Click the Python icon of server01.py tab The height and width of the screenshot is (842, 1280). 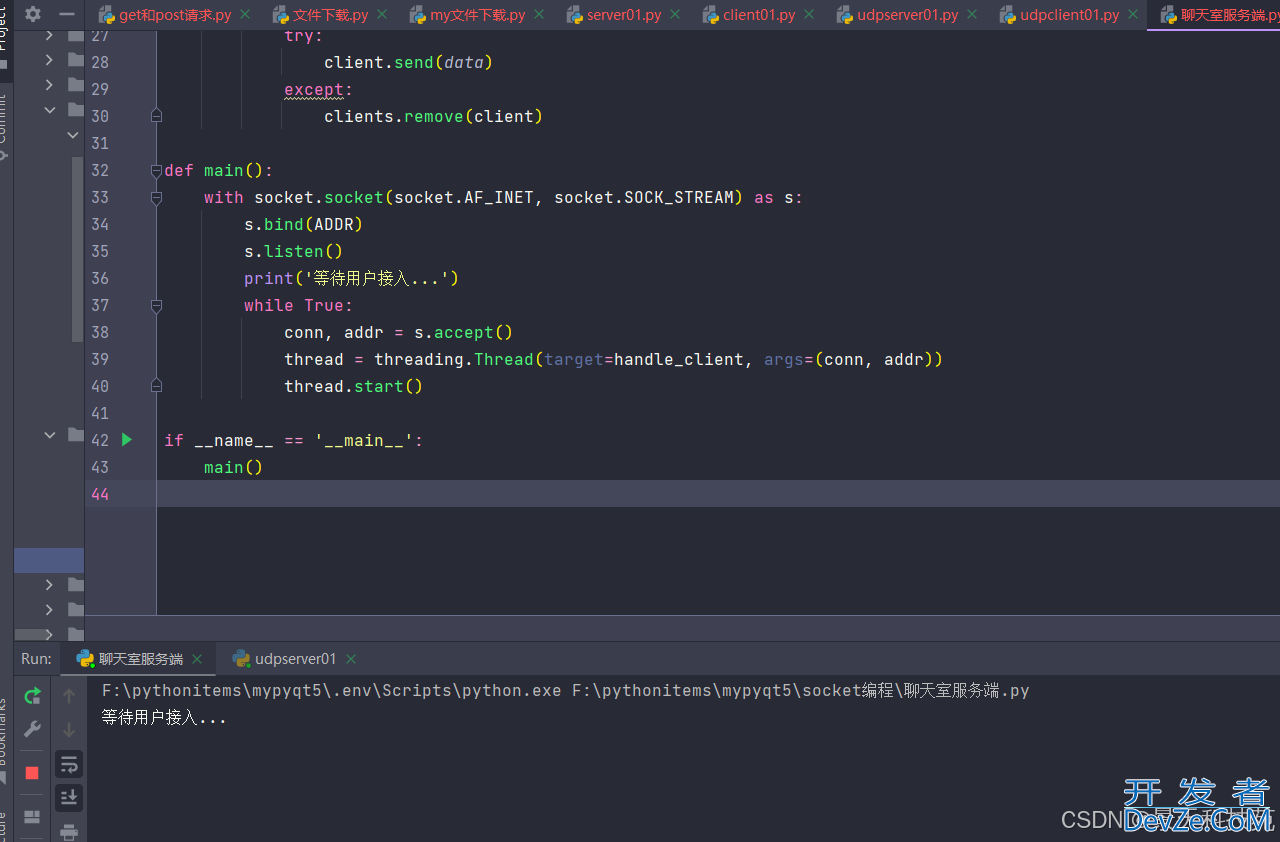[x=574, y=15]
